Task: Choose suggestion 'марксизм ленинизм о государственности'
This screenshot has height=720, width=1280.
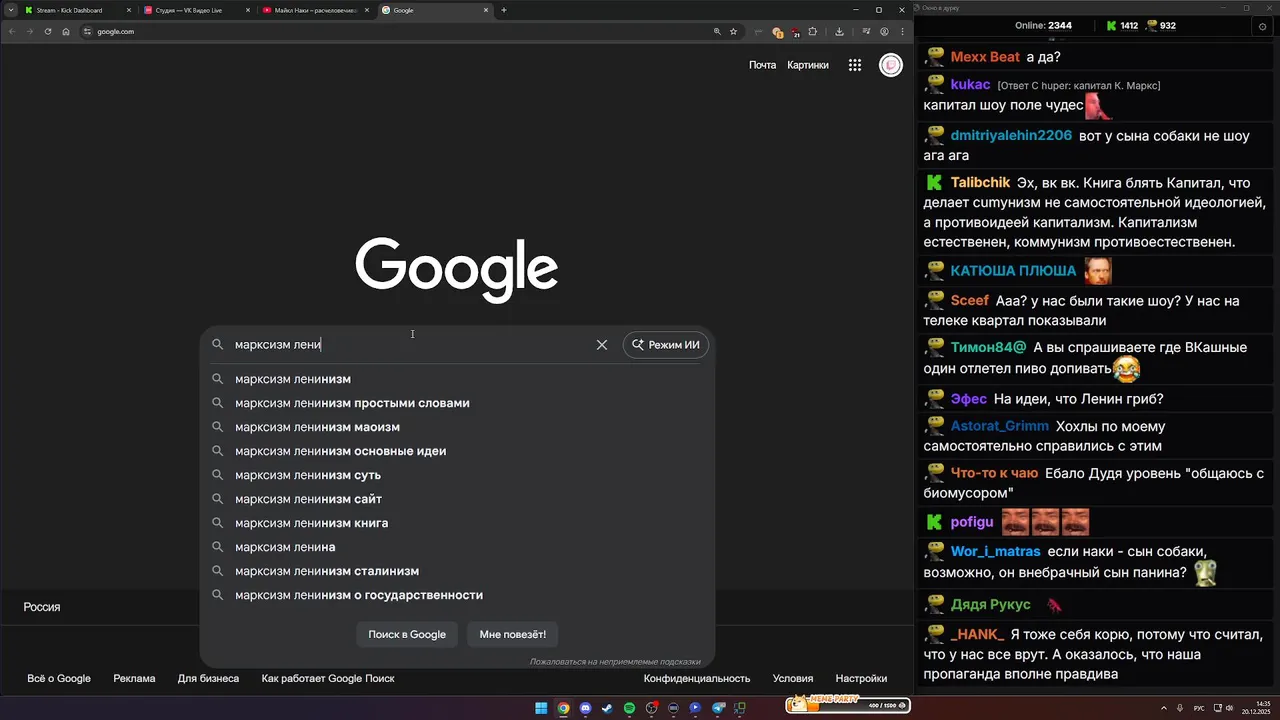Action: coord(457,595)
